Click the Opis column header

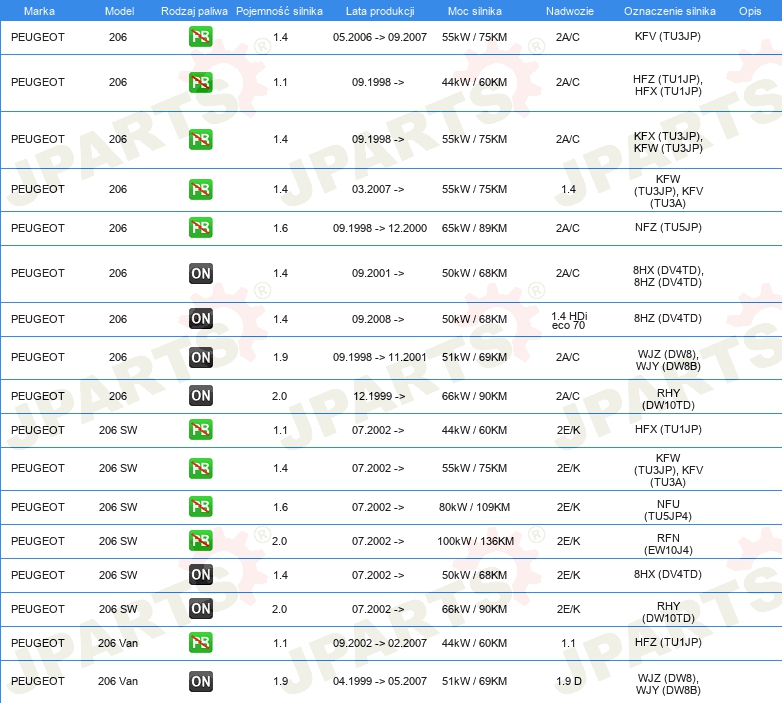750,11
